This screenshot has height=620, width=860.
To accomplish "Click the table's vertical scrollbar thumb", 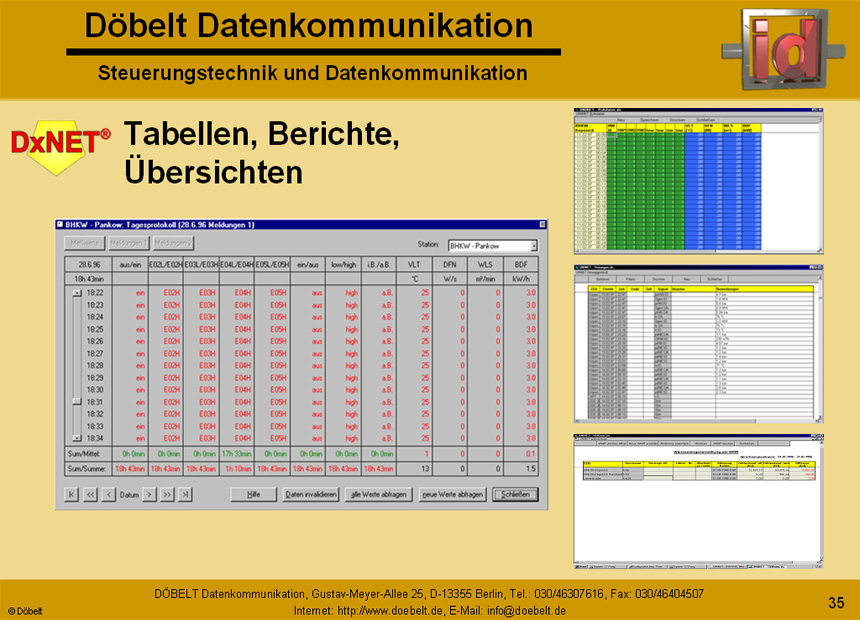I will (77, 402).
